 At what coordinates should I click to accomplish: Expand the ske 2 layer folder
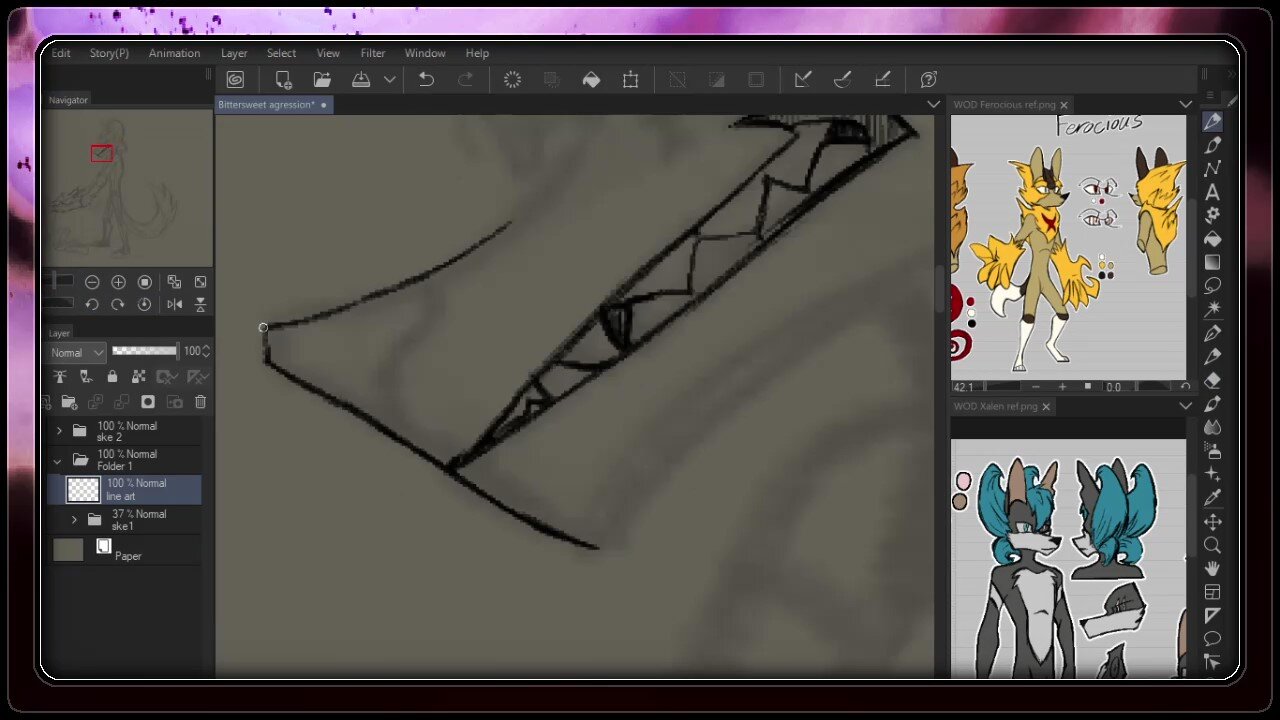[58, 430]
